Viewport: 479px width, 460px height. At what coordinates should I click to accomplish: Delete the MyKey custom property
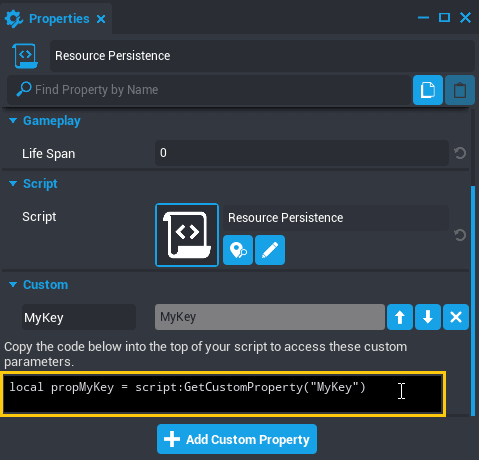point(456,317)
